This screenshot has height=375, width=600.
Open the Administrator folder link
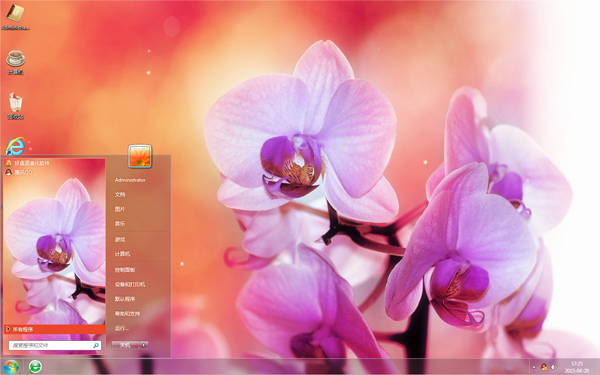pyautogui.click(x=130, y=180)
